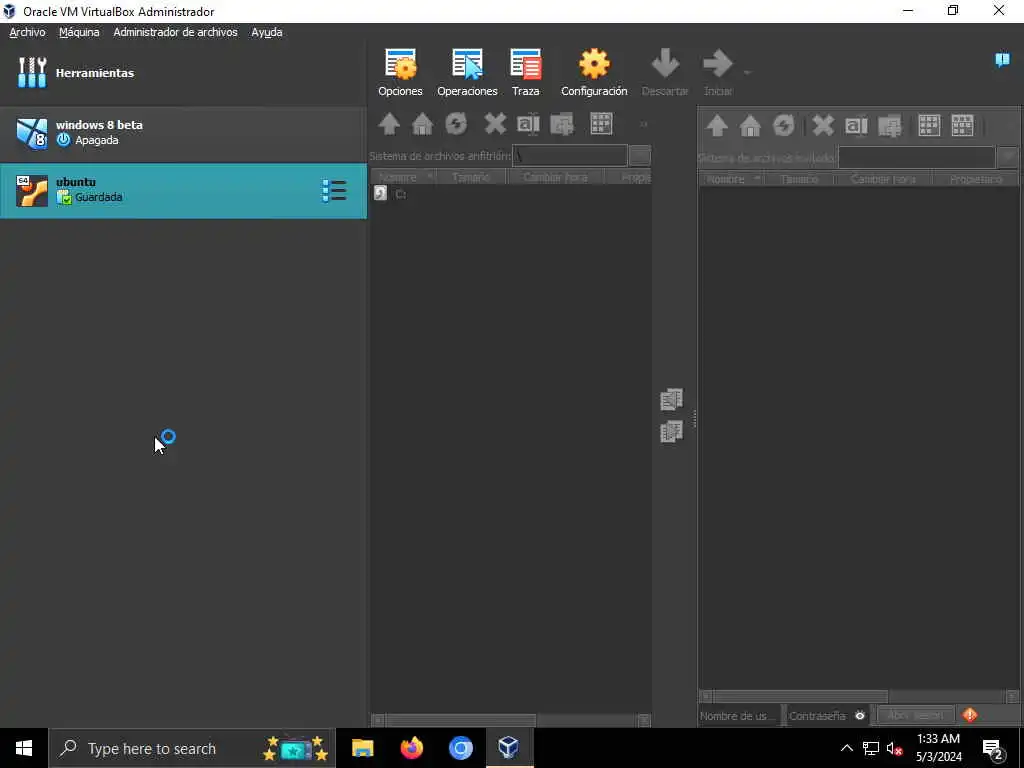Viewport: 1024px width, 768px height.
Task: Sort host files by Cambiar hora column
Action: [555, 177]
